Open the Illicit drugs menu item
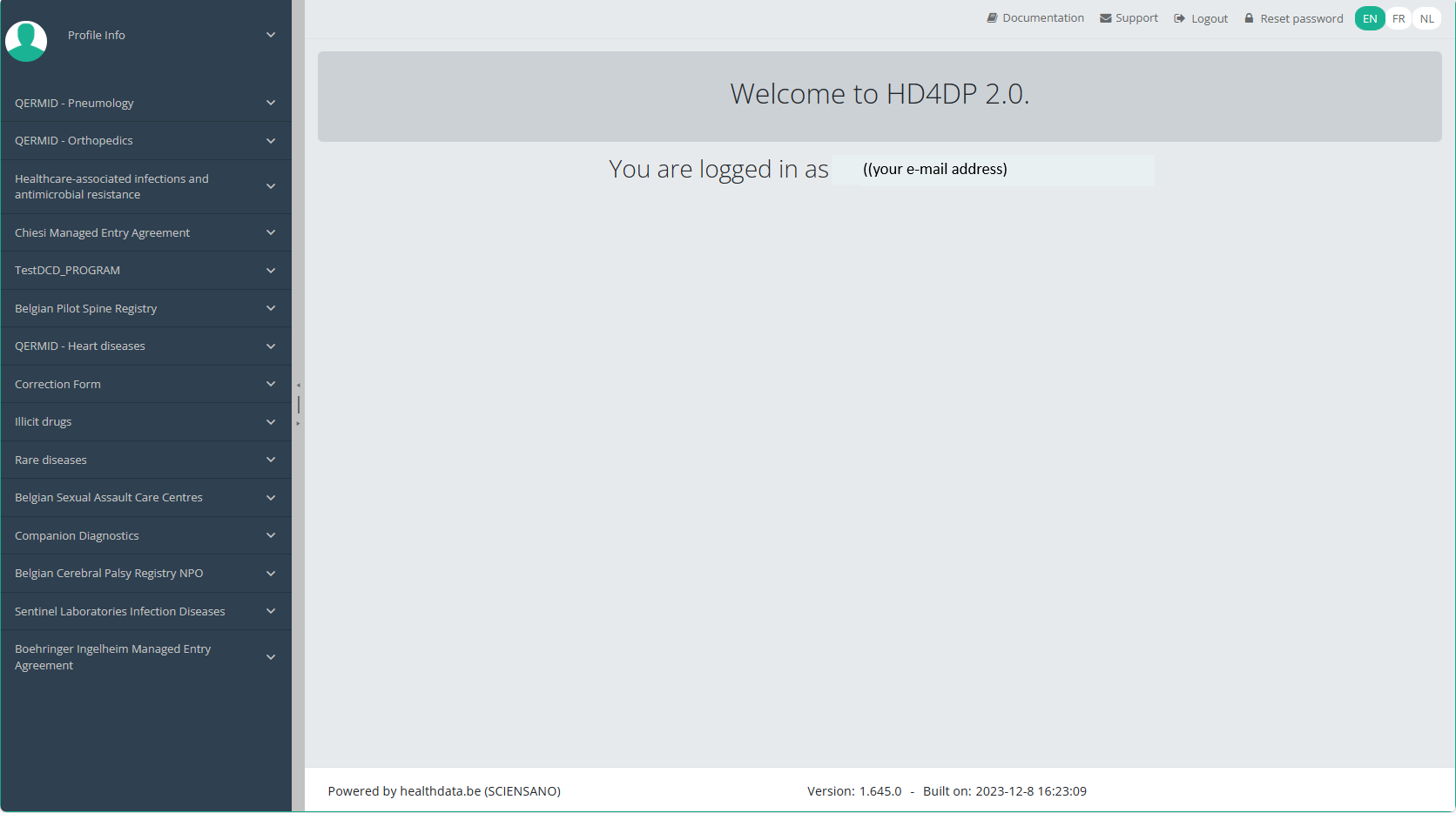1456x813 pixels. [44, 422]
